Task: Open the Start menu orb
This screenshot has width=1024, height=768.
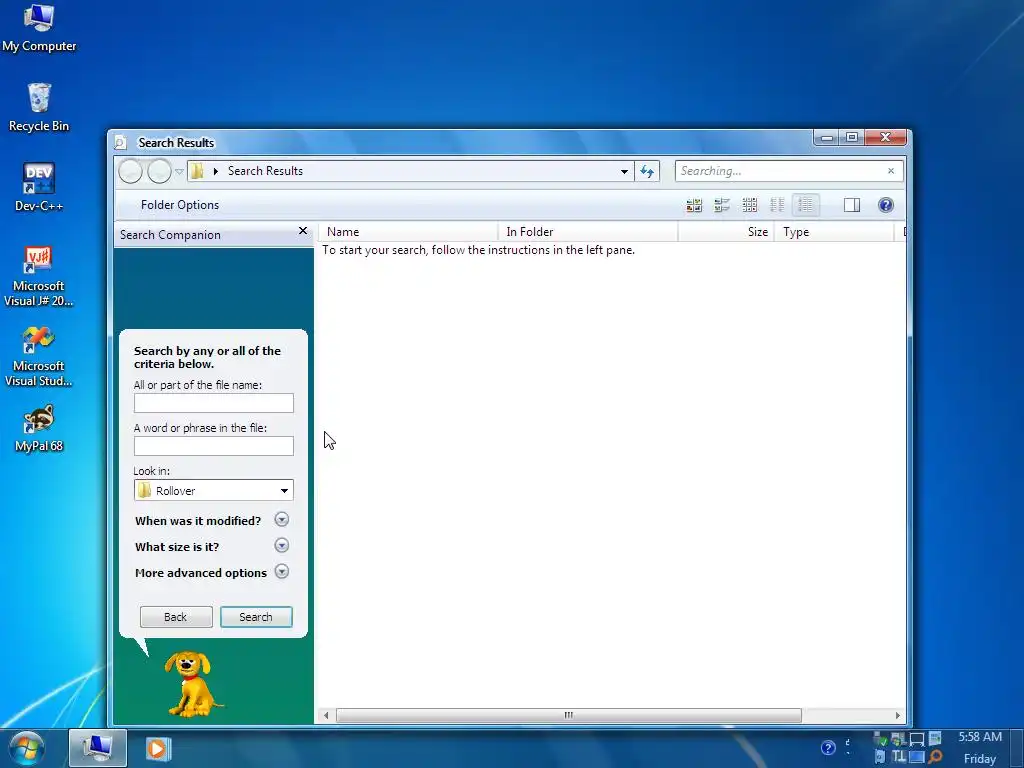Action: 27,748
